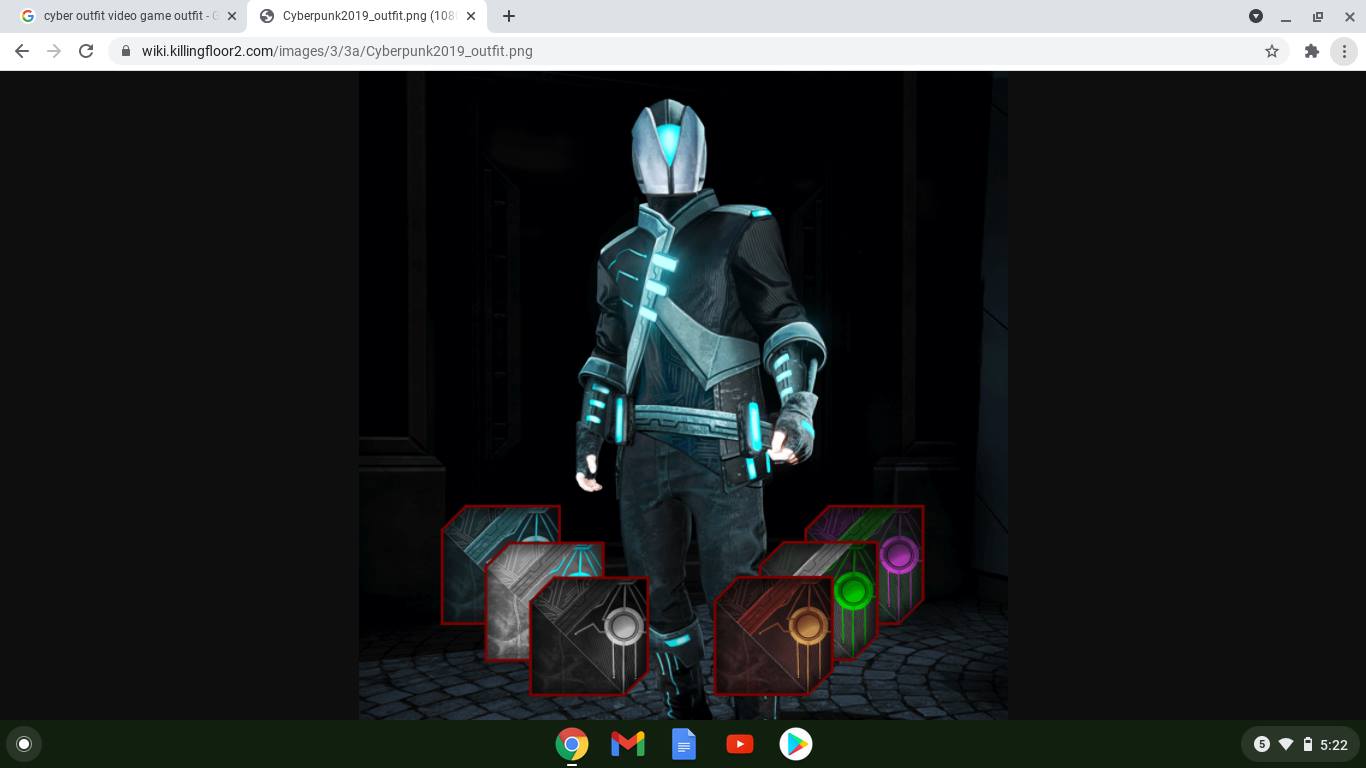Screen dimensions: 1366x768
Task: Open the Chrome three-dot menu
Action: click(x=1344, y=51)
